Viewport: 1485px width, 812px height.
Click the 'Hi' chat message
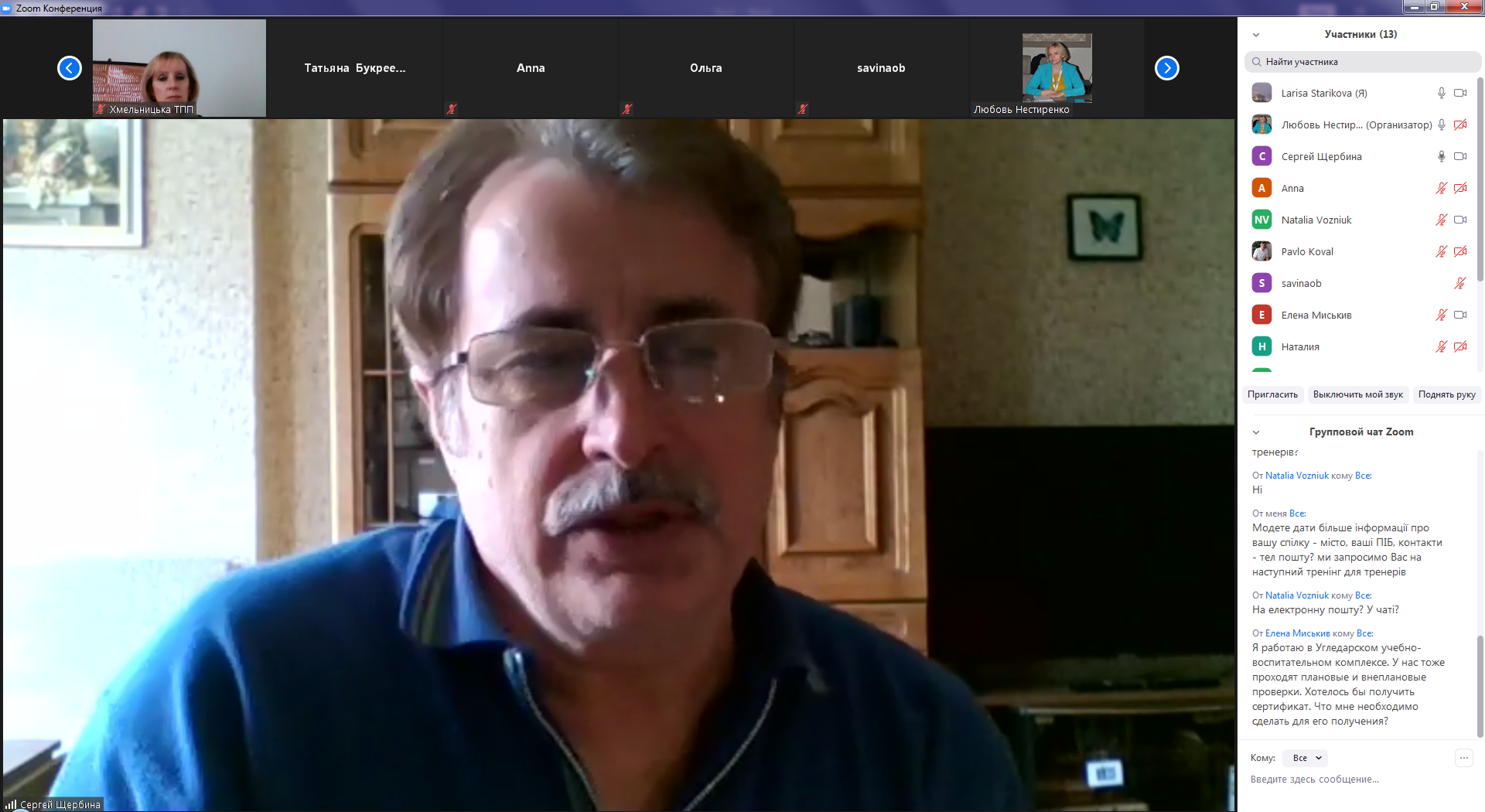pyautogui.click(x=1258, y=490)
